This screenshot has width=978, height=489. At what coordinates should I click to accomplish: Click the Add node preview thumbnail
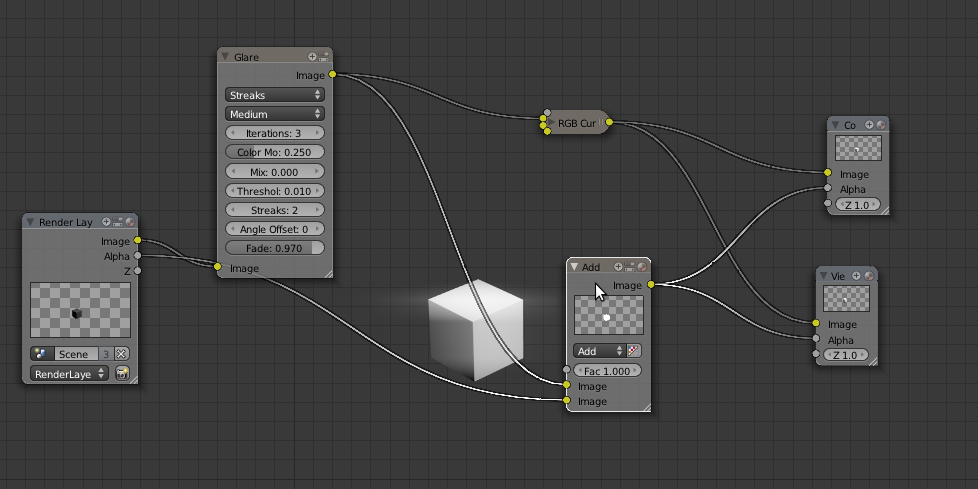(x=609, y=315)
